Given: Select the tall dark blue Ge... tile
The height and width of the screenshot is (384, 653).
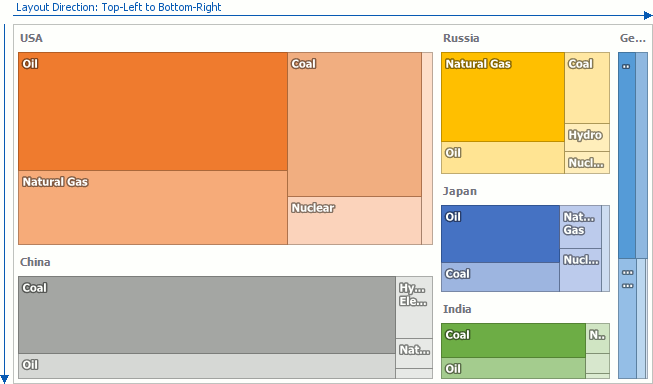Looking at the screenshot, I should [627, 155].
